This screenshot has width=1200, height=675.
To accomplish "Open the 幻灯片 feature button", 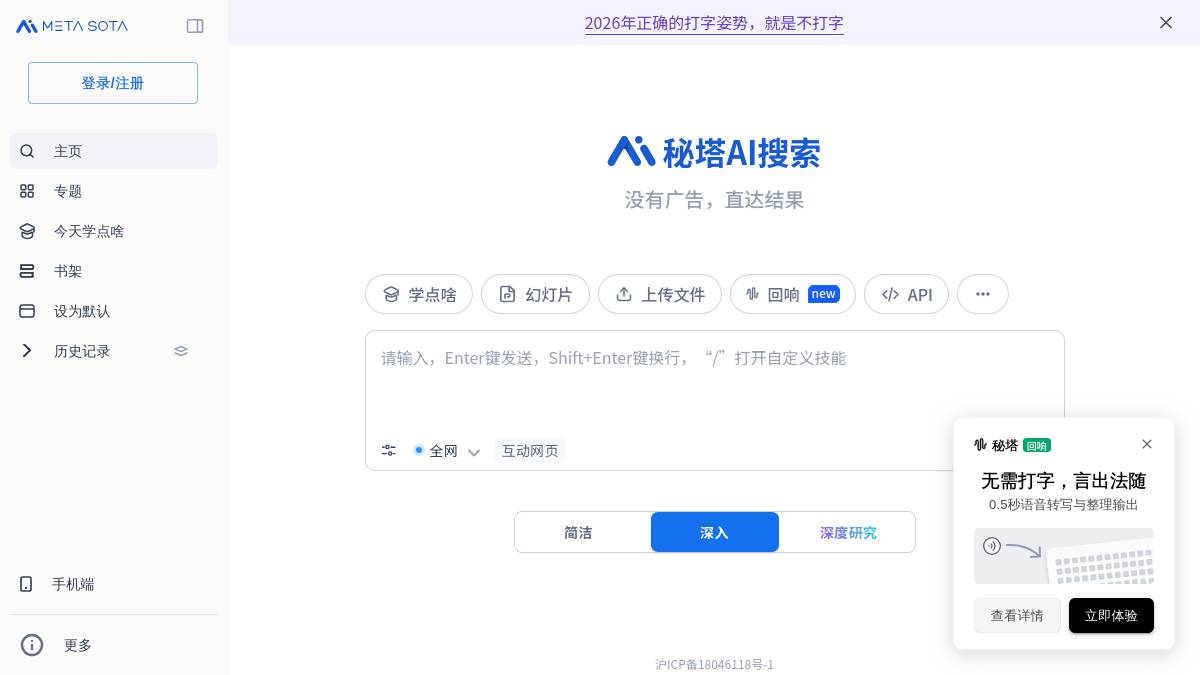I will tap(535, 294).
